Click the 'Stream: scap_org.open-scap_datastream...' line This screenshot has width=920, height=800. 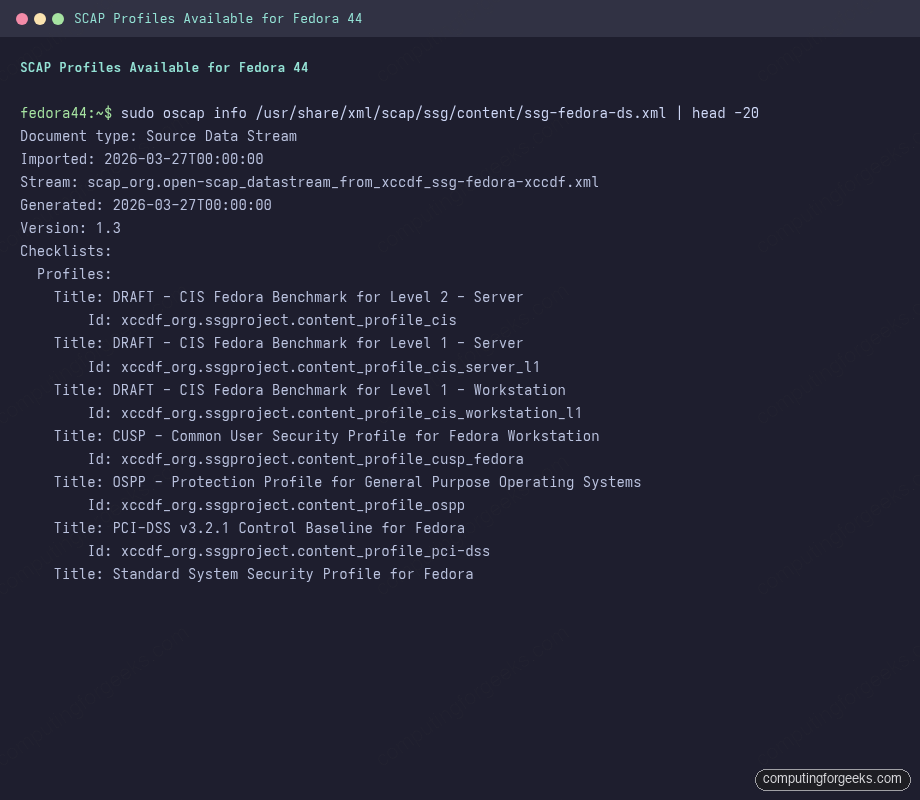click(309, 182)
